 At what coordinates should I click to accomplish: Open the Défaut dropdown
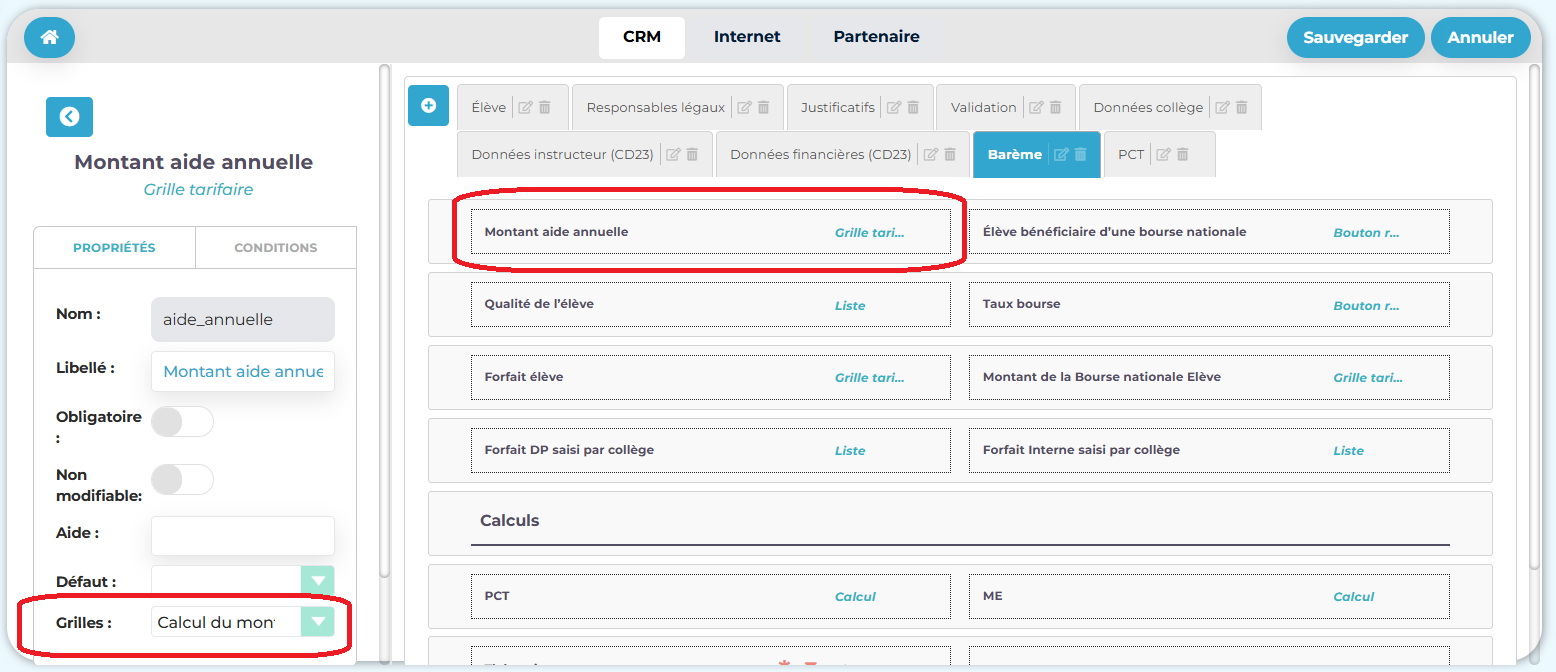[x=318, y=581]
